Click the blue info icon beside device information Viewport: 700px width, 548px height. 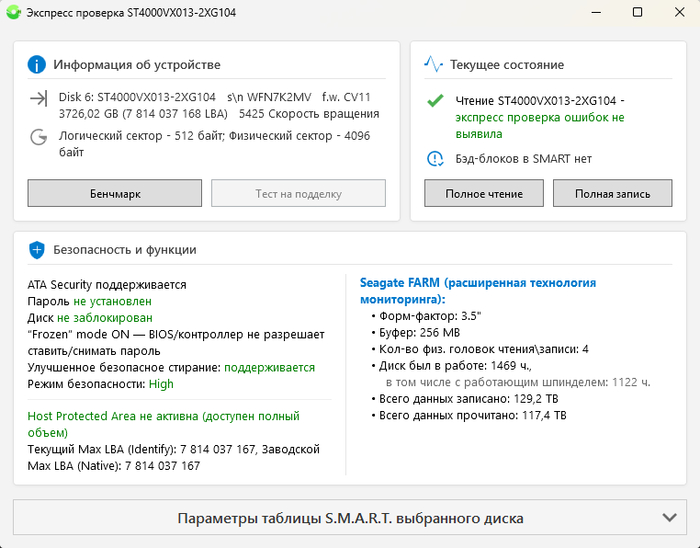coord(37,65)
